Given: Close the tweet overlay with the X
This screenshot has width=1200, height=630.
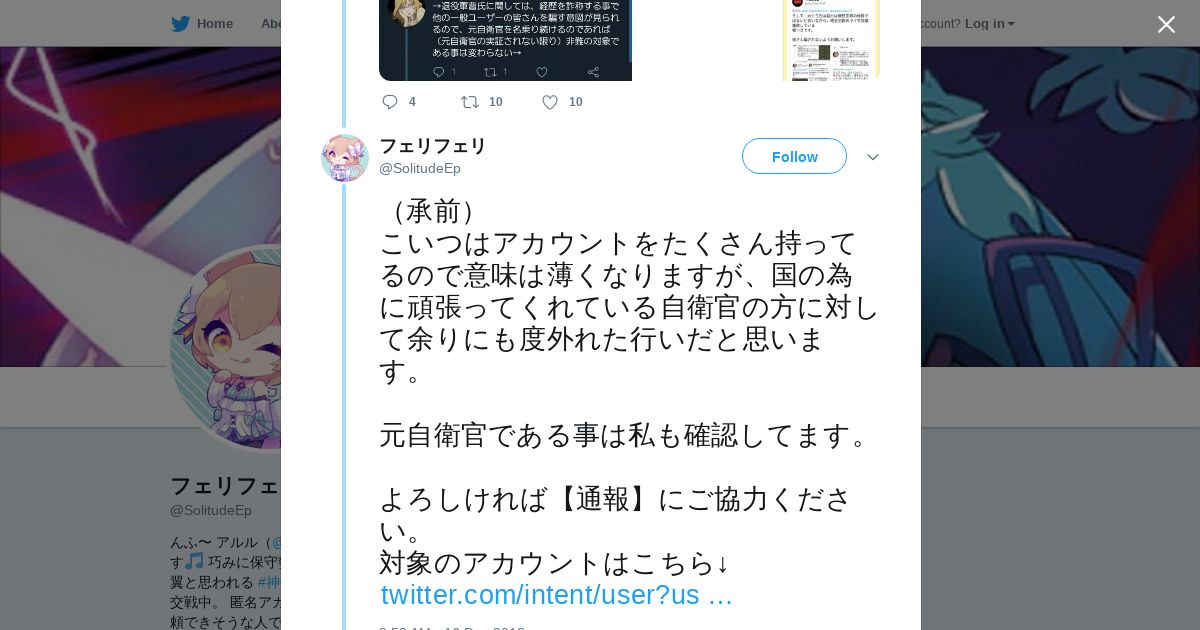Looking at the screenshot, I should coord(1166,25).
